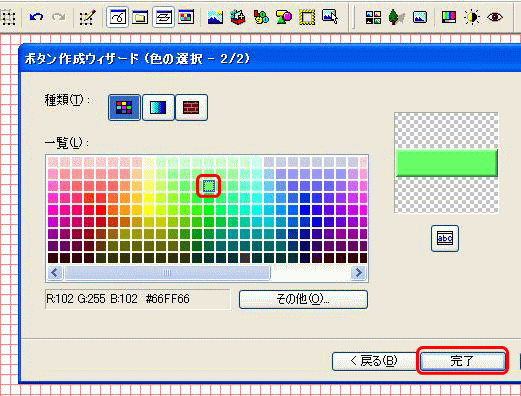Screen dimensions: 521x396
Task: Click the abc text preview button
Action: (x=445, y=238)
